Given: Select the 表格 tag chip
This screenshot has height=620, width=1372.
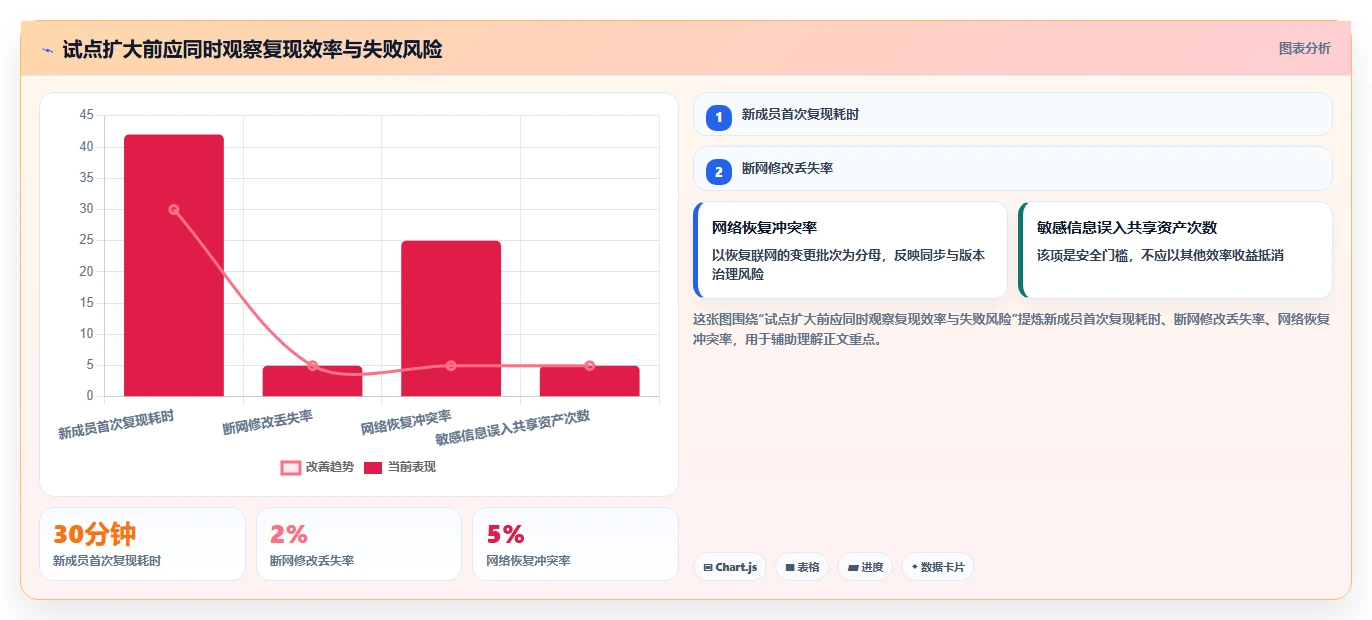Looking at the screenshot, I should [802, 567].
